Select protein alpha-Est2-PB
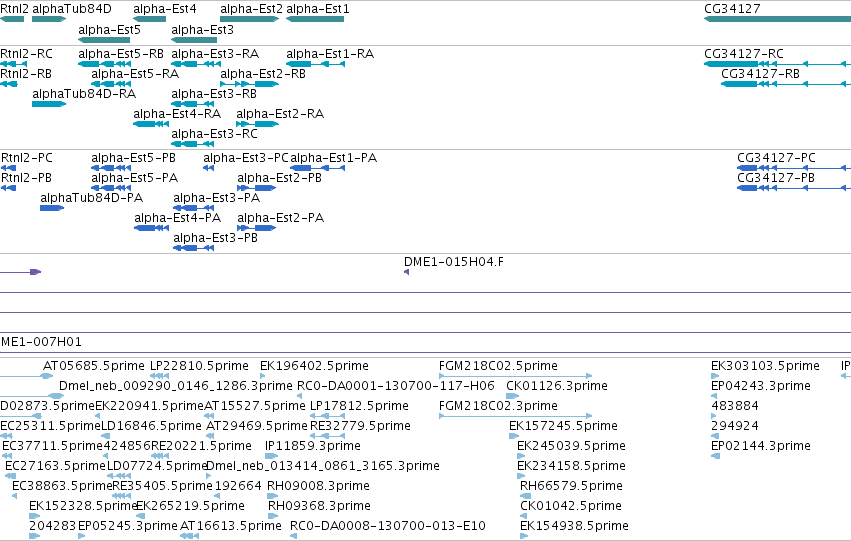Screen dimensions: 851x541 280,178
